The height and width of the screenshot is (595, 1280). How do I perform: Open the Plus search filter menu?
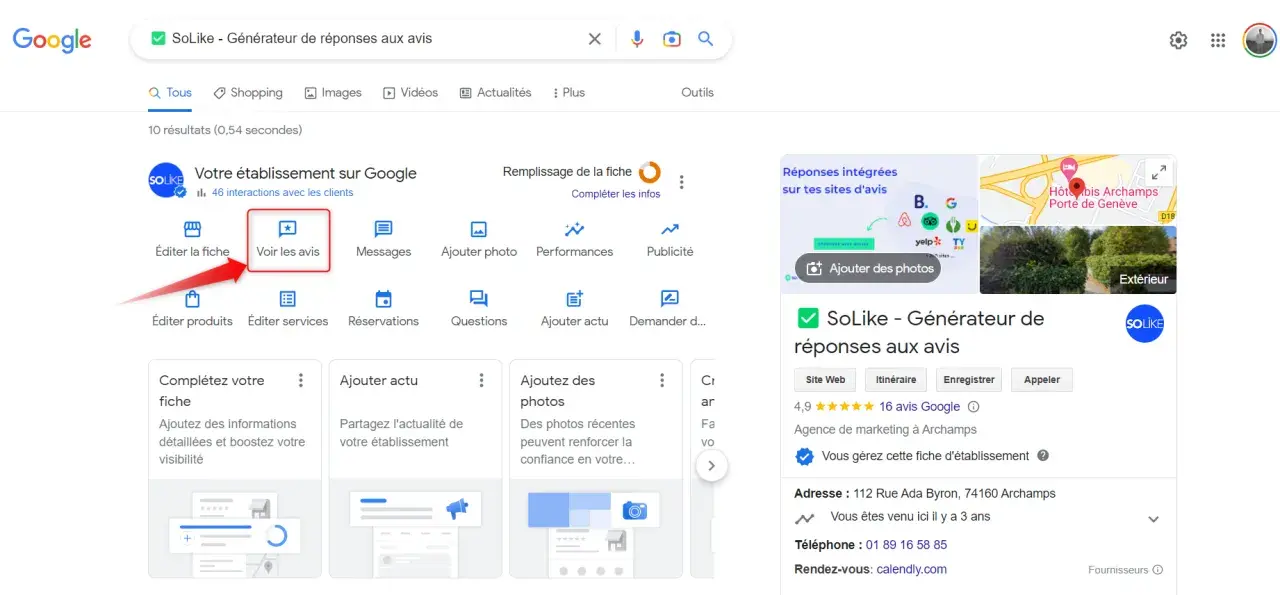click(x=568, y=92)
